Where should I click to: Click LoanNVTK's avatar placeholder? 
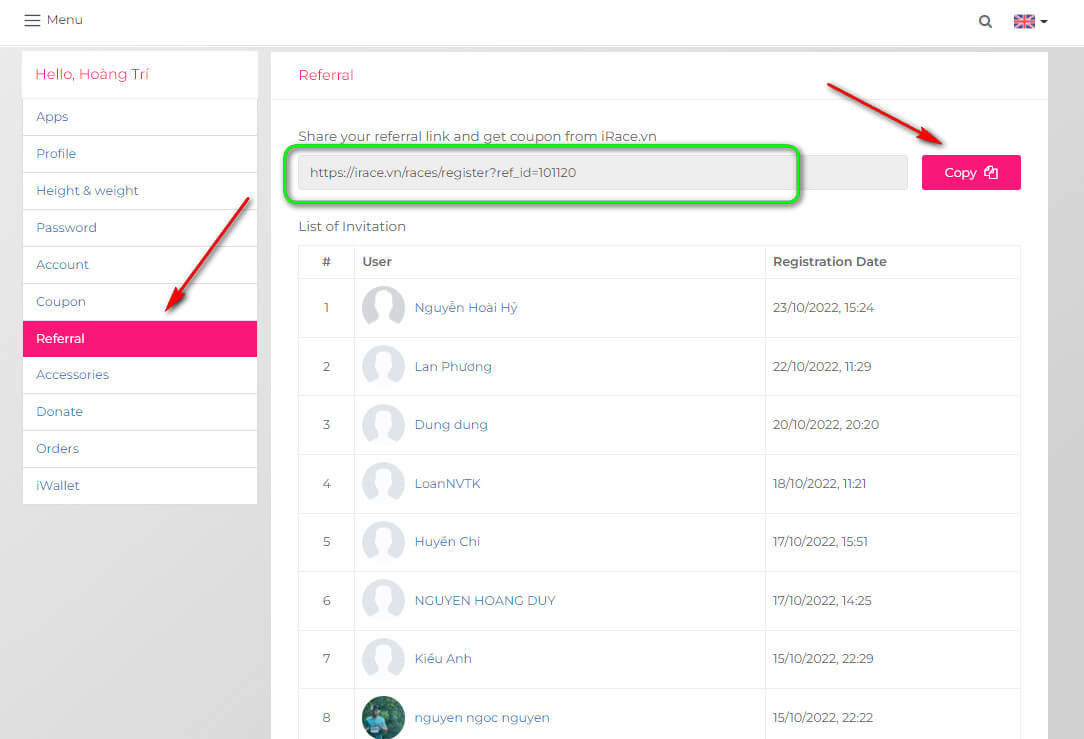(383, 483)
